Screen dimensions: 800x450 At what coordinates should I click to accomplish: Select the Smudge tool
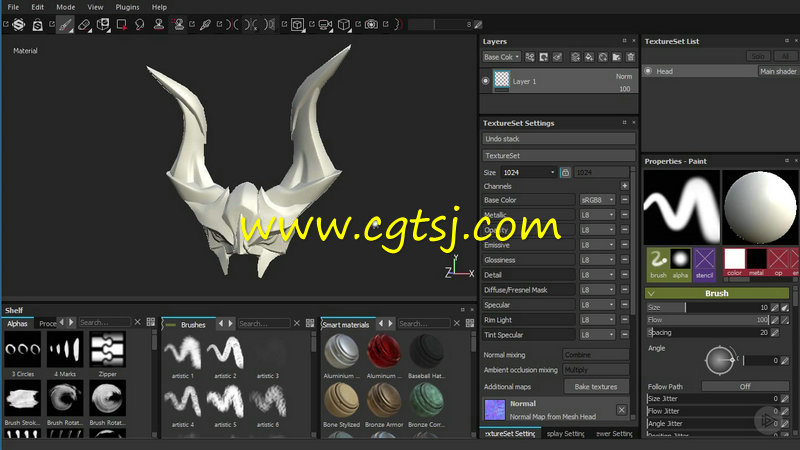[x=139, y=24]
